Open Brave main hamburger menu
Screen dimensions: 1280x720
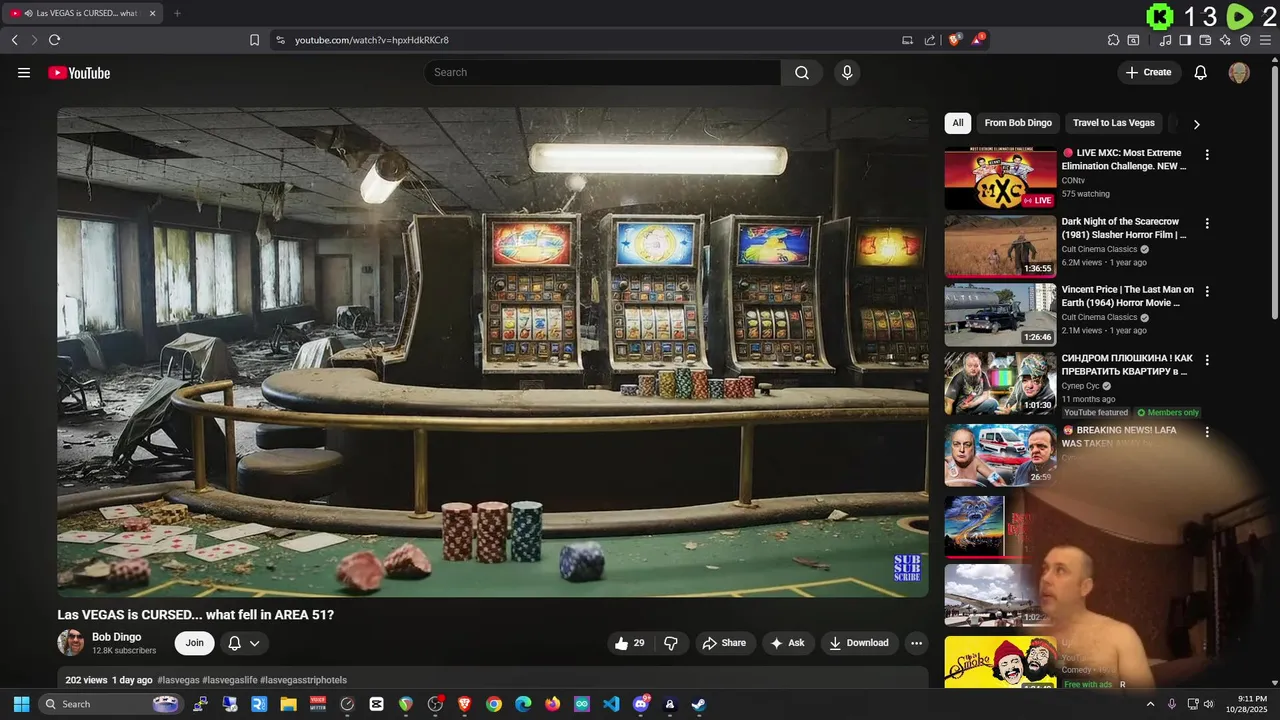[x=1265, y=40]
